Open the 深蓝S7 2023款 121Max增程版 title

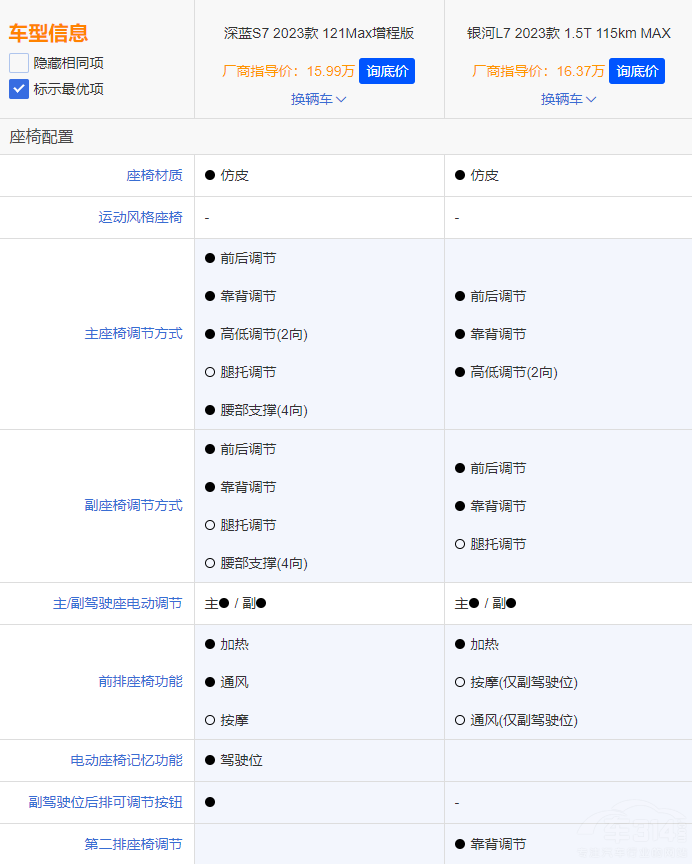pos(319,33)
